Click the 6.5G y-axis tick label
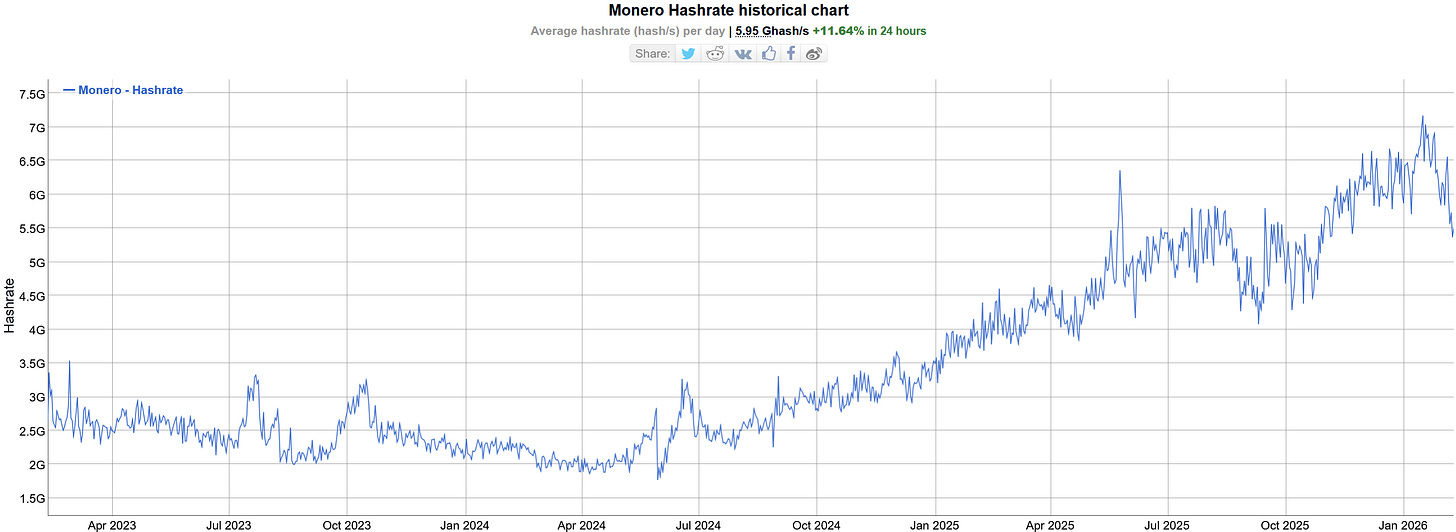The height and width of the screenshot is (532, 1456). click(32, 161)
